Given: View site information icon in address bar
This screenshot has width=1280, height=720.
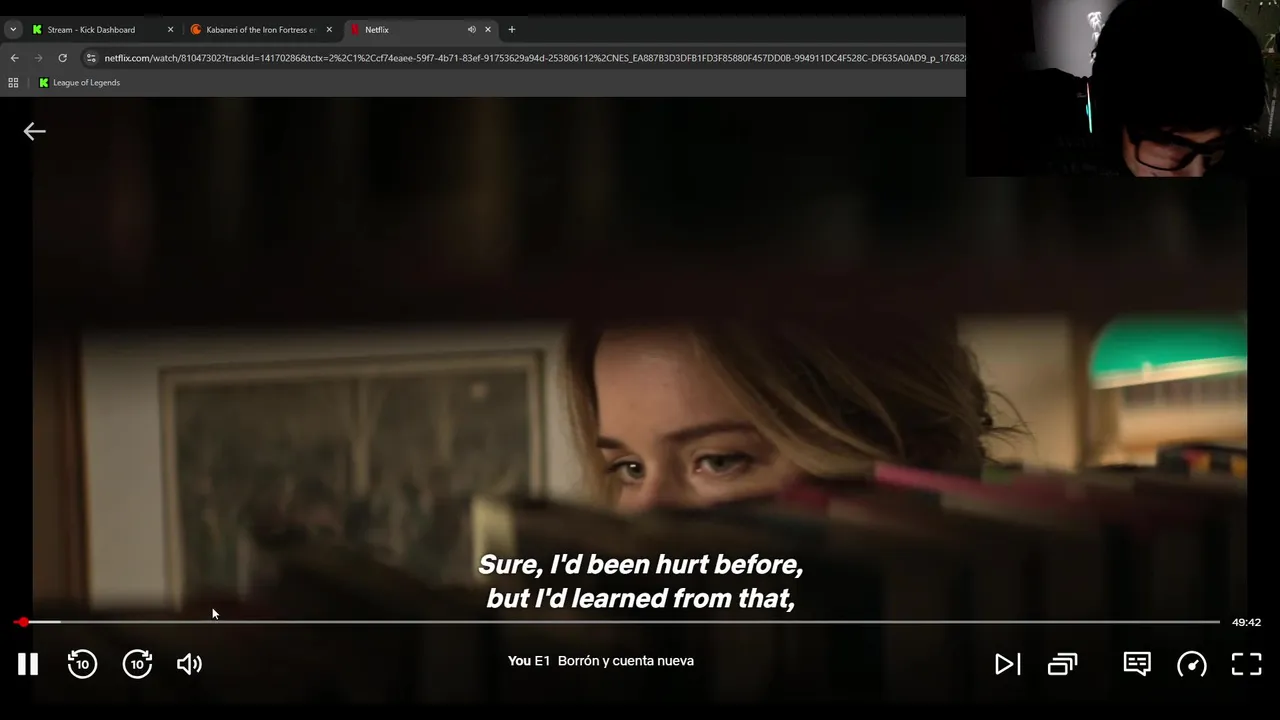Looking at the screenshot, I should (91, 58).
